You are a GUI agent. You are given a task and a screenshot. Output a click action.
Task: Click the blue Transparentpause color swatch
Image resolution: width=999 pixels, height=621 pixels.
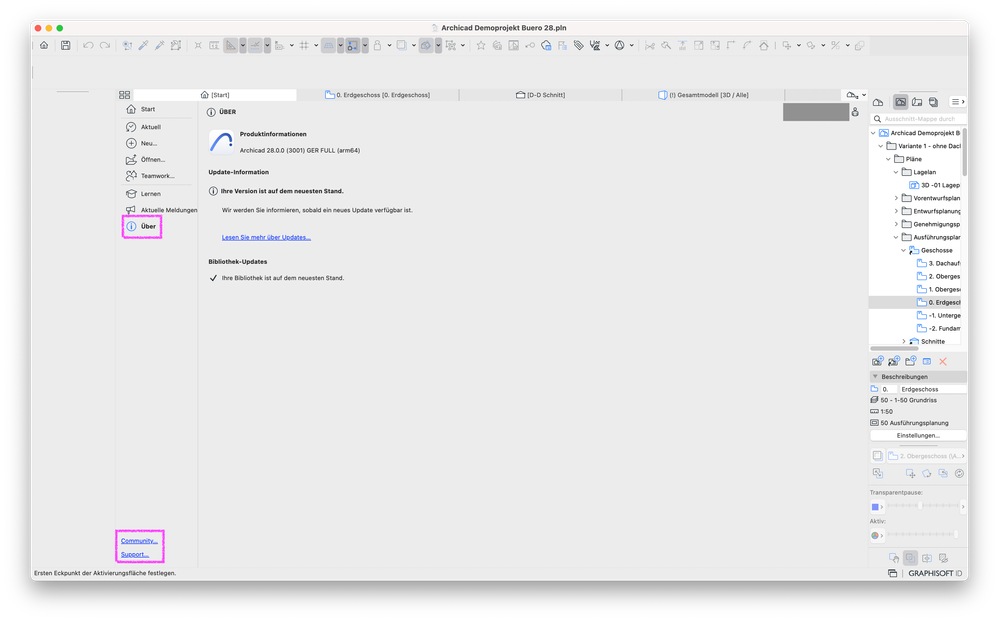[x=875, y=507]
